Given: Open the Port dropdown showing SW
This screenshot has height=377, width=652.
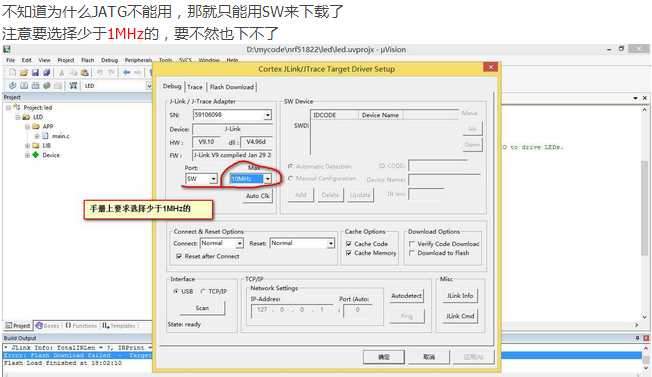Looking at the screenshot, I should point(213,179).
